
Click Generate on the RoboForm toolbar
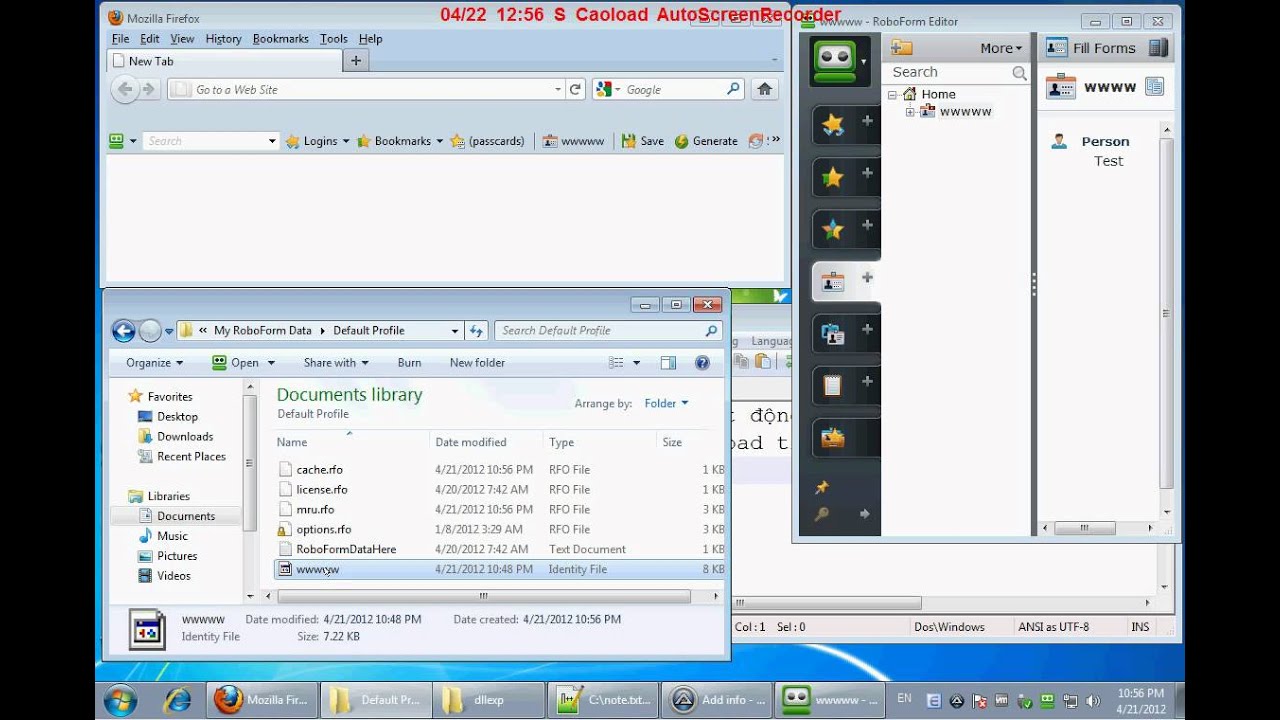706,141
